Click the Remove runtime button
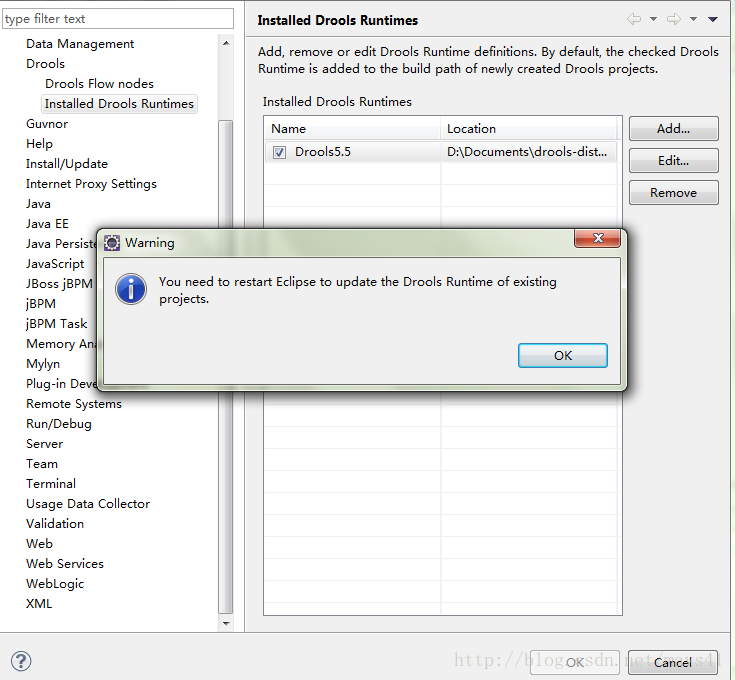This screenshot has height=680, width=735. tap(674, 193)
